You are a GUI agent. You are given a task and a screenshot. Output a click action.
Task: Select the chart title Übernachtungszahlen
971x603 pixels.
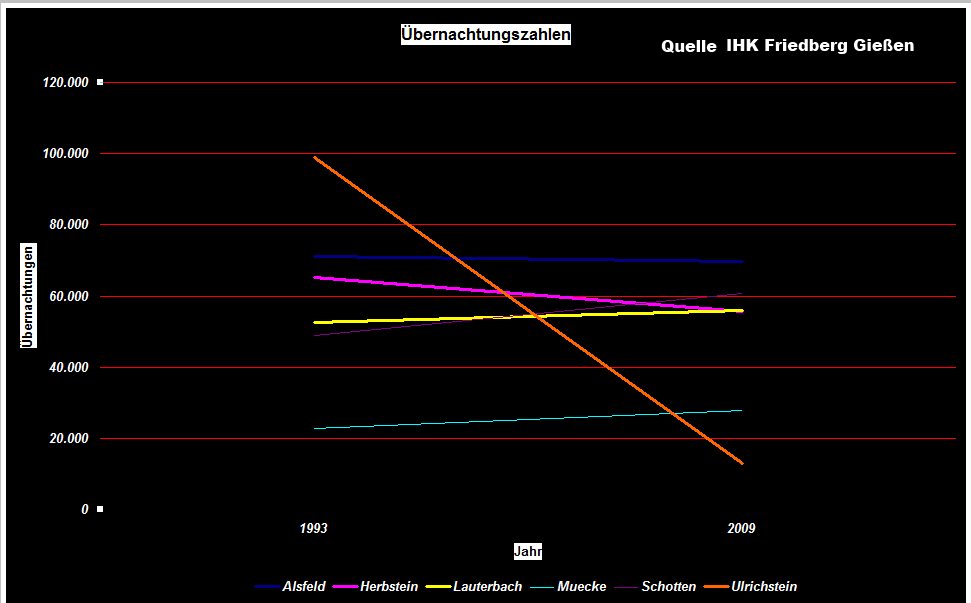(x=485, y=34)
